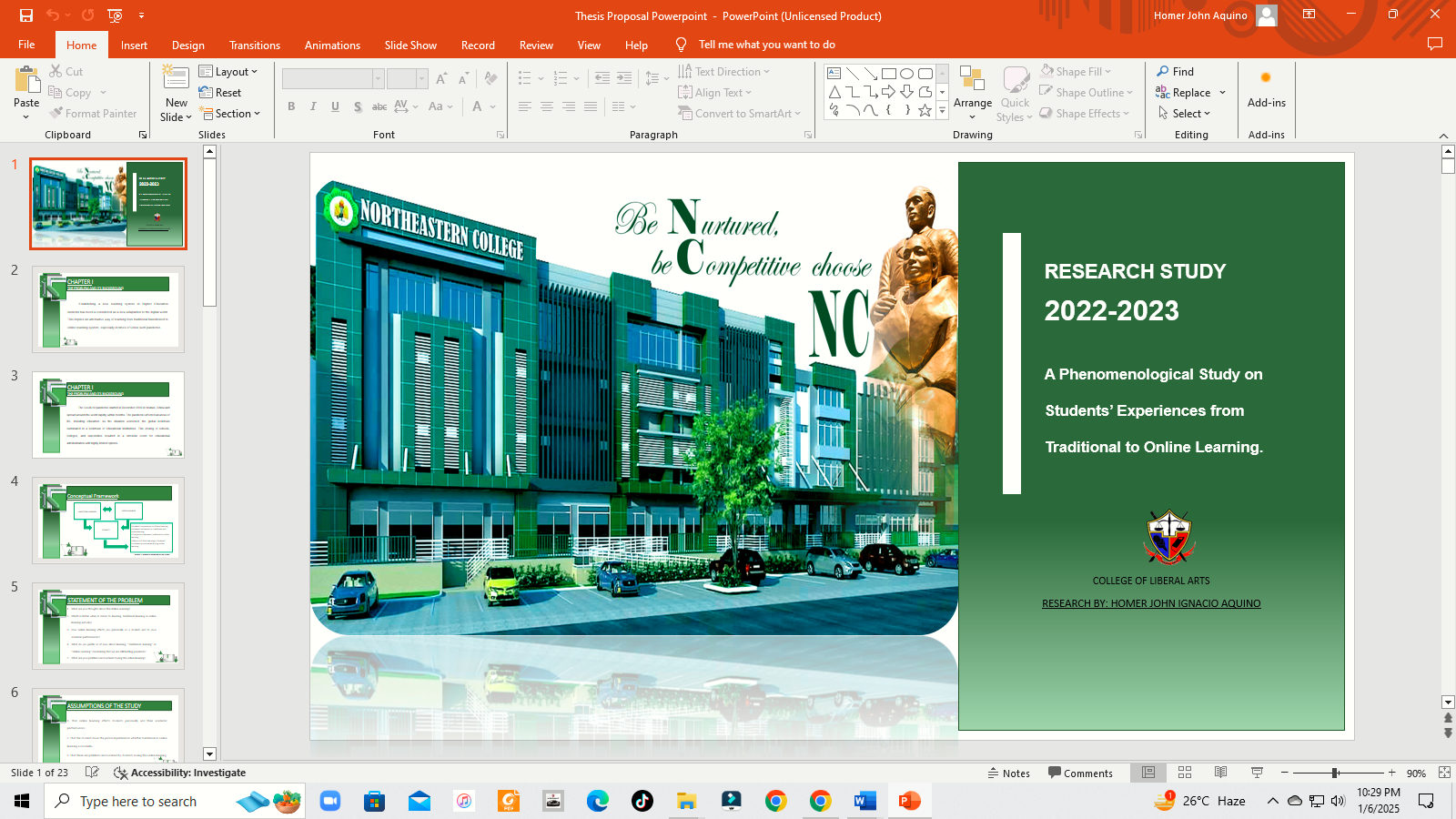Click the Save icon in title bar
This screenshot has height=819, width=1456.
(x=25, y=15)
